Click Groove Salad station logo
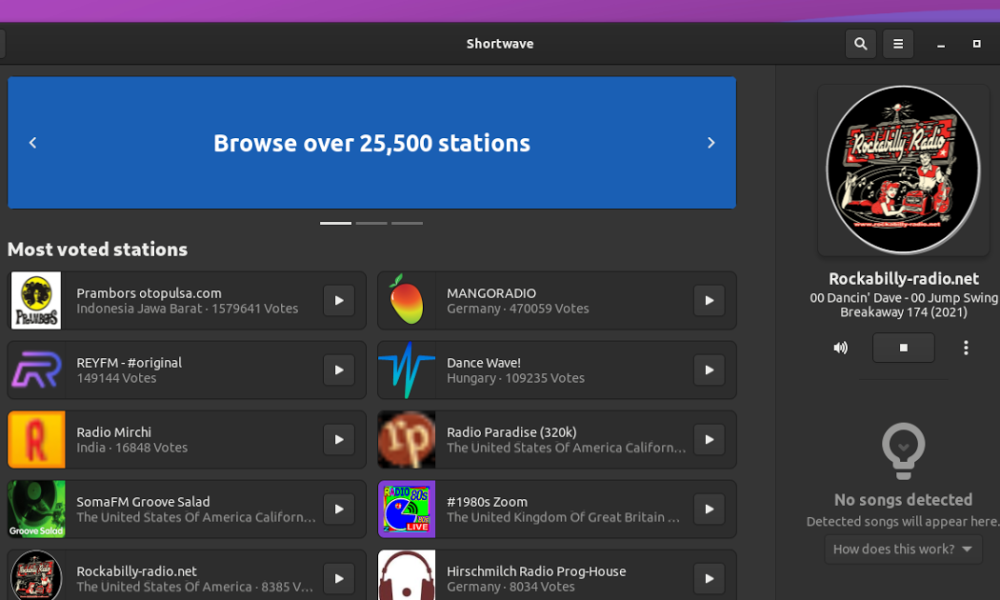This screenshot has width=1000, height=600. (36, 509)
